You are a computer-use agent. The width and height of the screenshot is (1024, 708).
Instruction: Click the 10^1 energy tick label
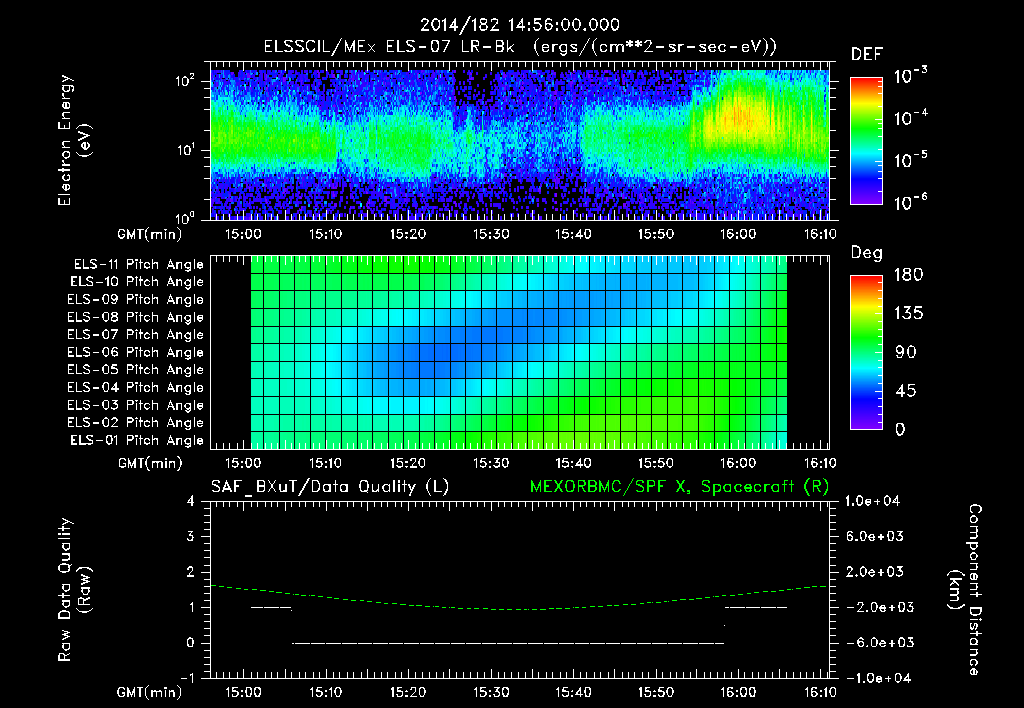[185, 150]
